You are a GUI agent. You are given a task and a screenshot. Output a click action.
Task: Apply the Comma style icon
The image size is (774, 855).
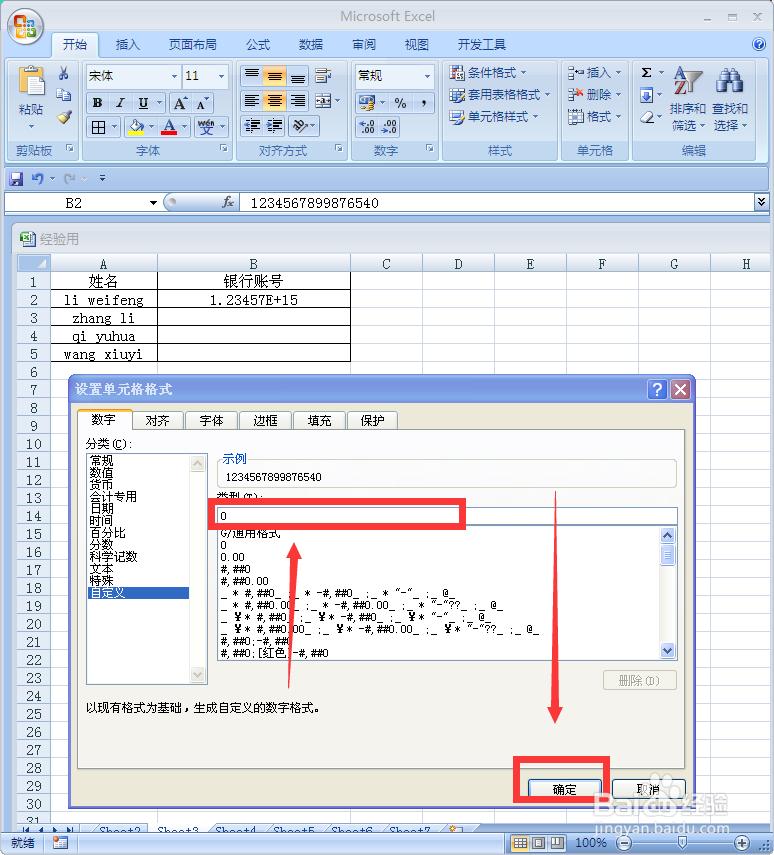point(423,103)
